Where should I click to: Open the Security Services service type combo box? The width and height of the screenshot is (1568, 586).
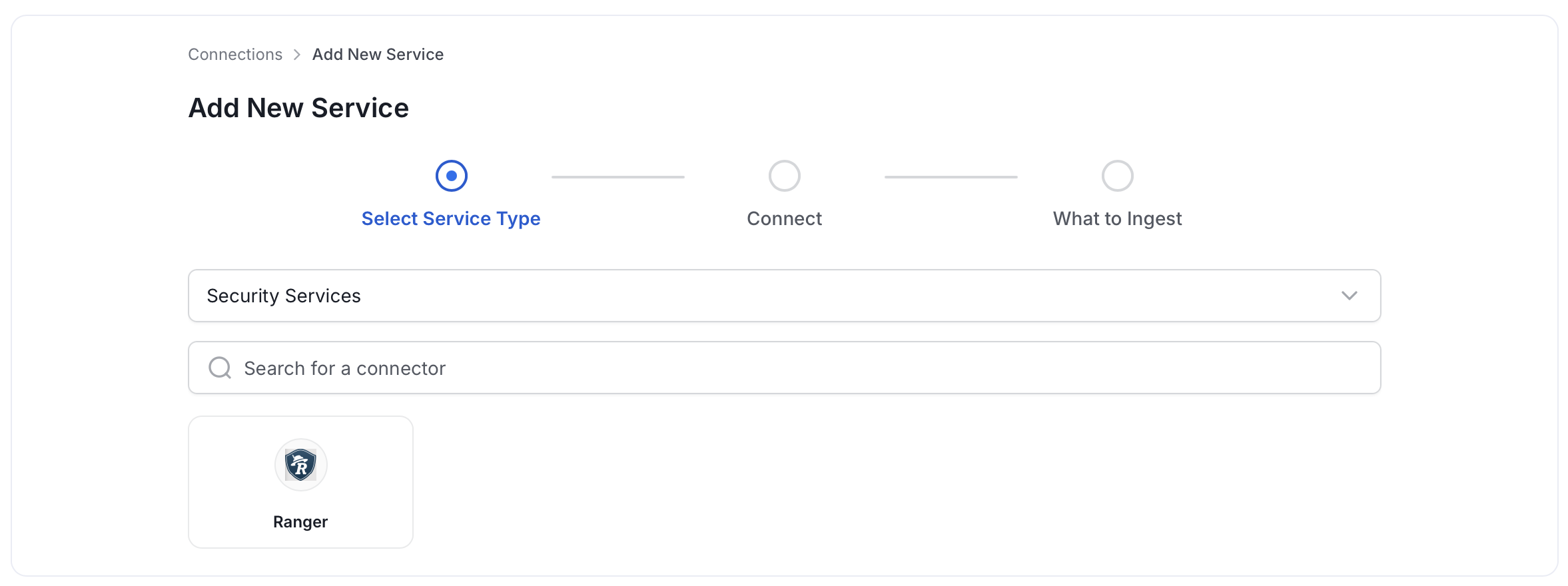(x=785, y=296)
